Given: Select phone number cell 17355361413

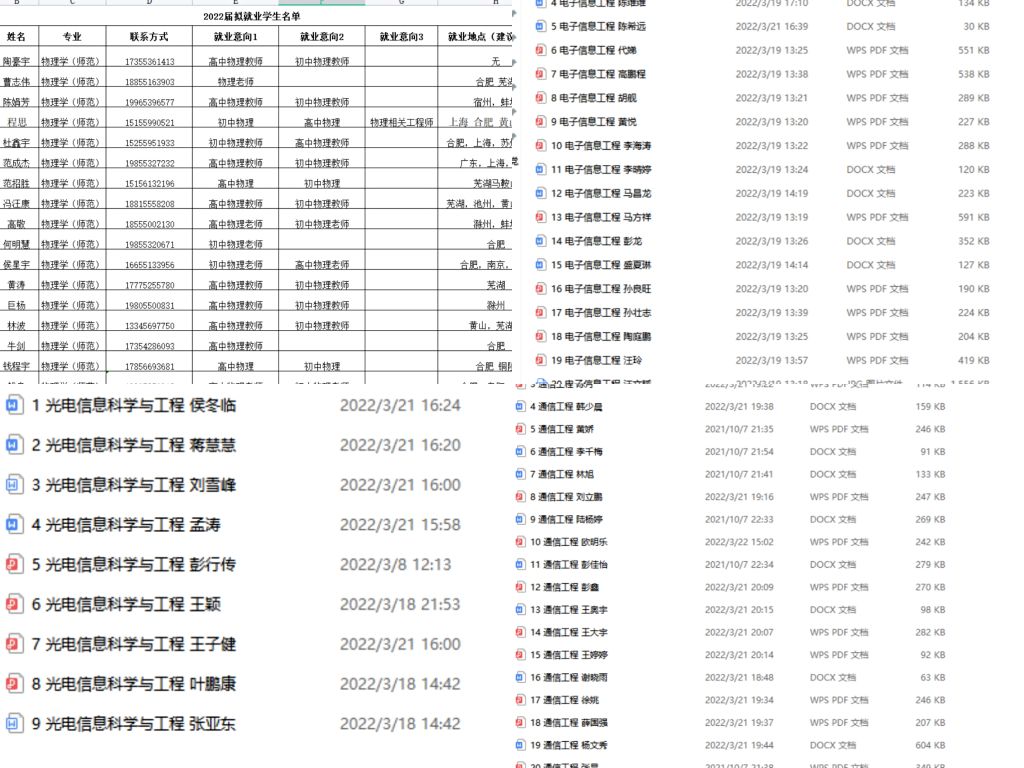Looking at the screenshot, I should pos(149,62).
